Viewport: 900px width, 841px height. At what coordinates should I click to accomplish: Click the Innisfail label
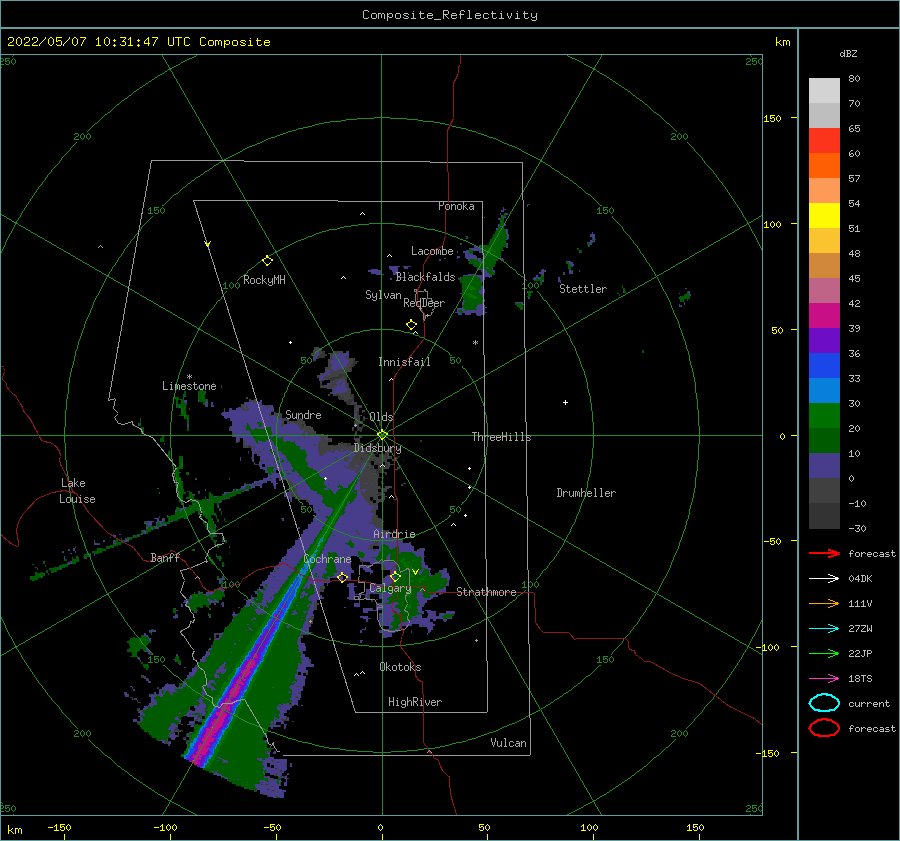pos(404,362)
